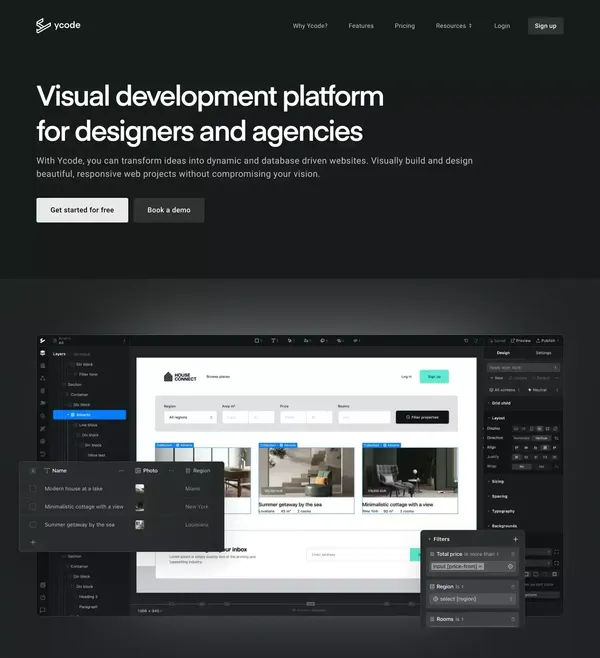600x658 pixels.
Task: Click the Email address input in canvas
Action: pyautogui.click(x=358, y=554)
